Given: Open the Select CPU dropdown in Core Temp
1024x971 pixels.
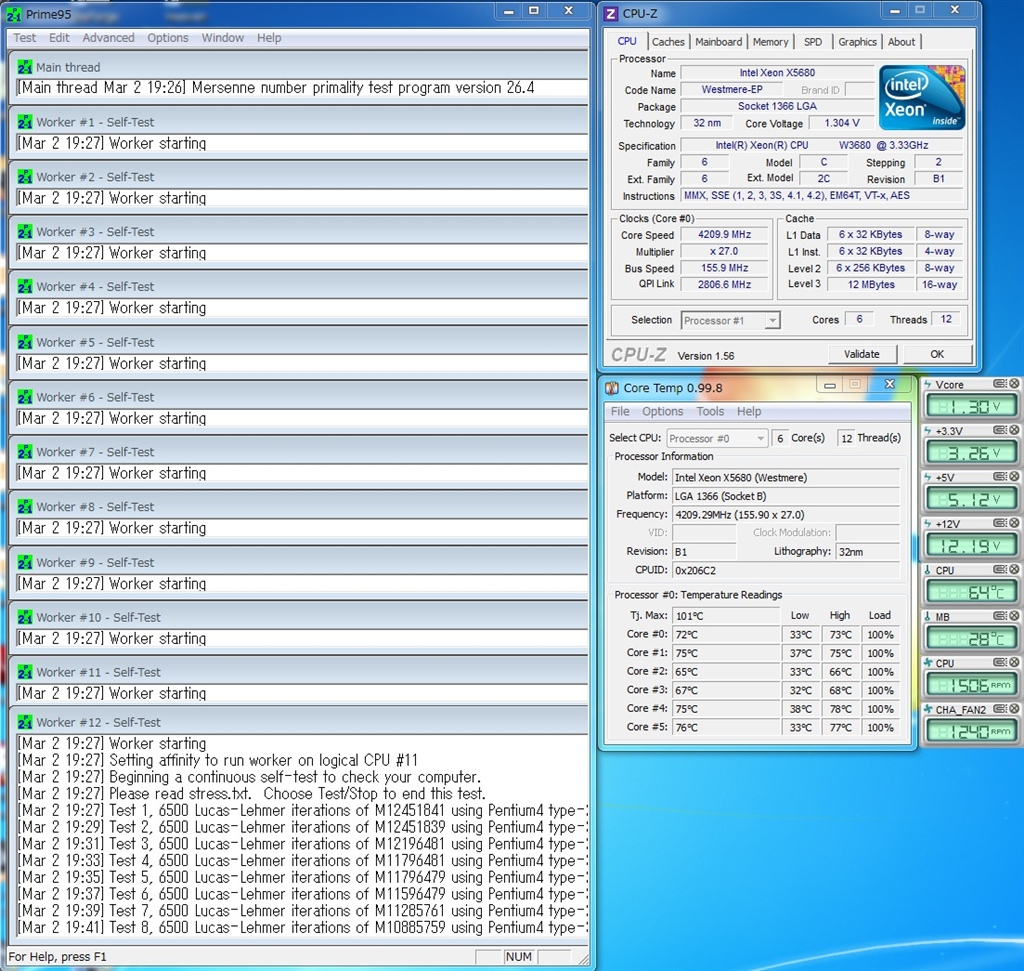Looking at the screenshot, I should (x=760, y=439).
